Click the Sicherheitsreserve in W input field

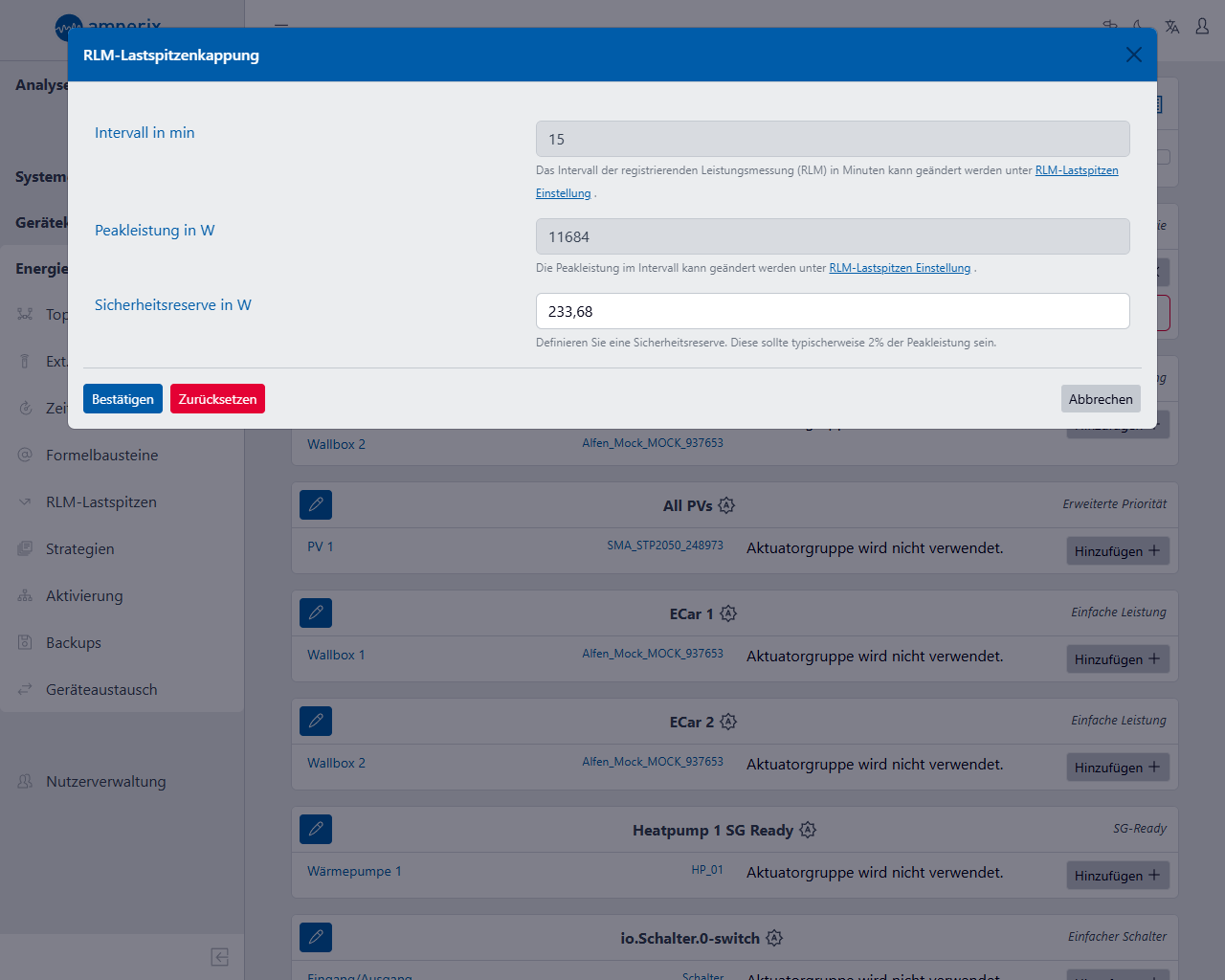coord(832,311)
